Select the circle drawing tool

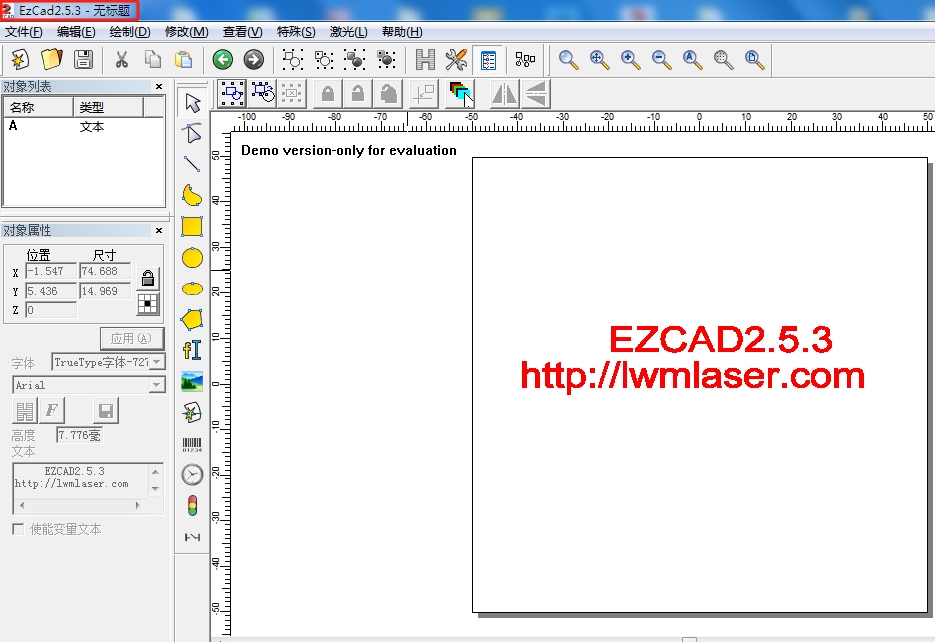[192, 258]
